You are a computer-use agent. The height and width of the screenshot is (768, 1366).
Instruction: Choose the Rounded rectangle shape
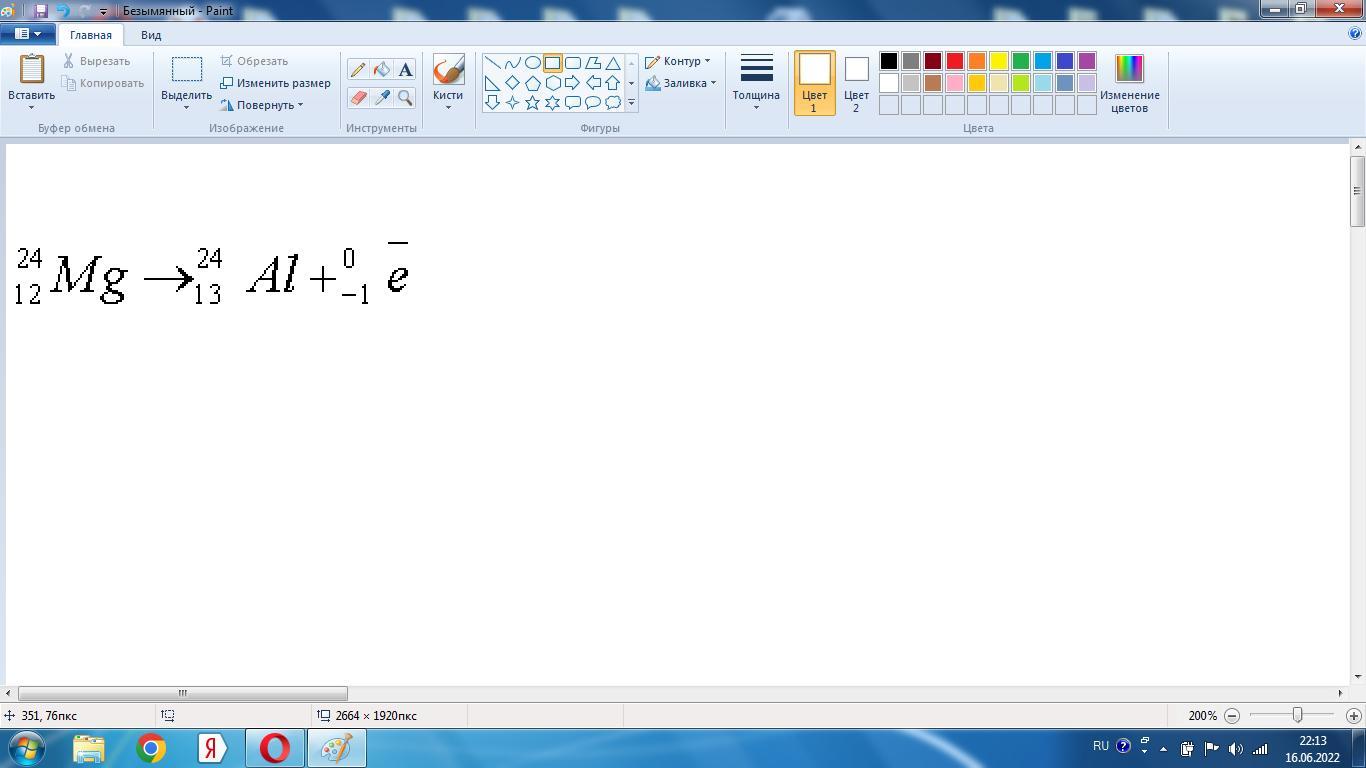572,63
